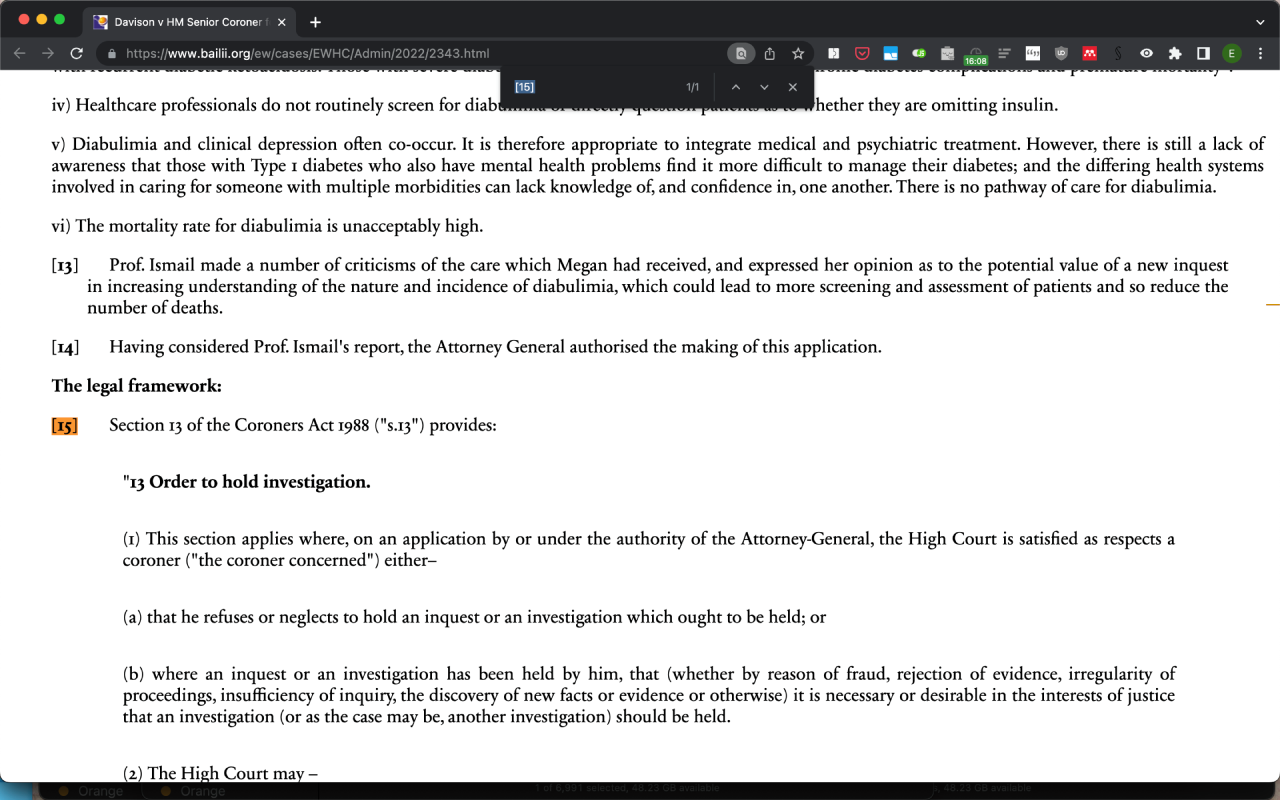Click the highlighted [15] paragraph number
The height and width of the screenshot is (800, 1280).
pyautogui.click(x=64, y=426)
